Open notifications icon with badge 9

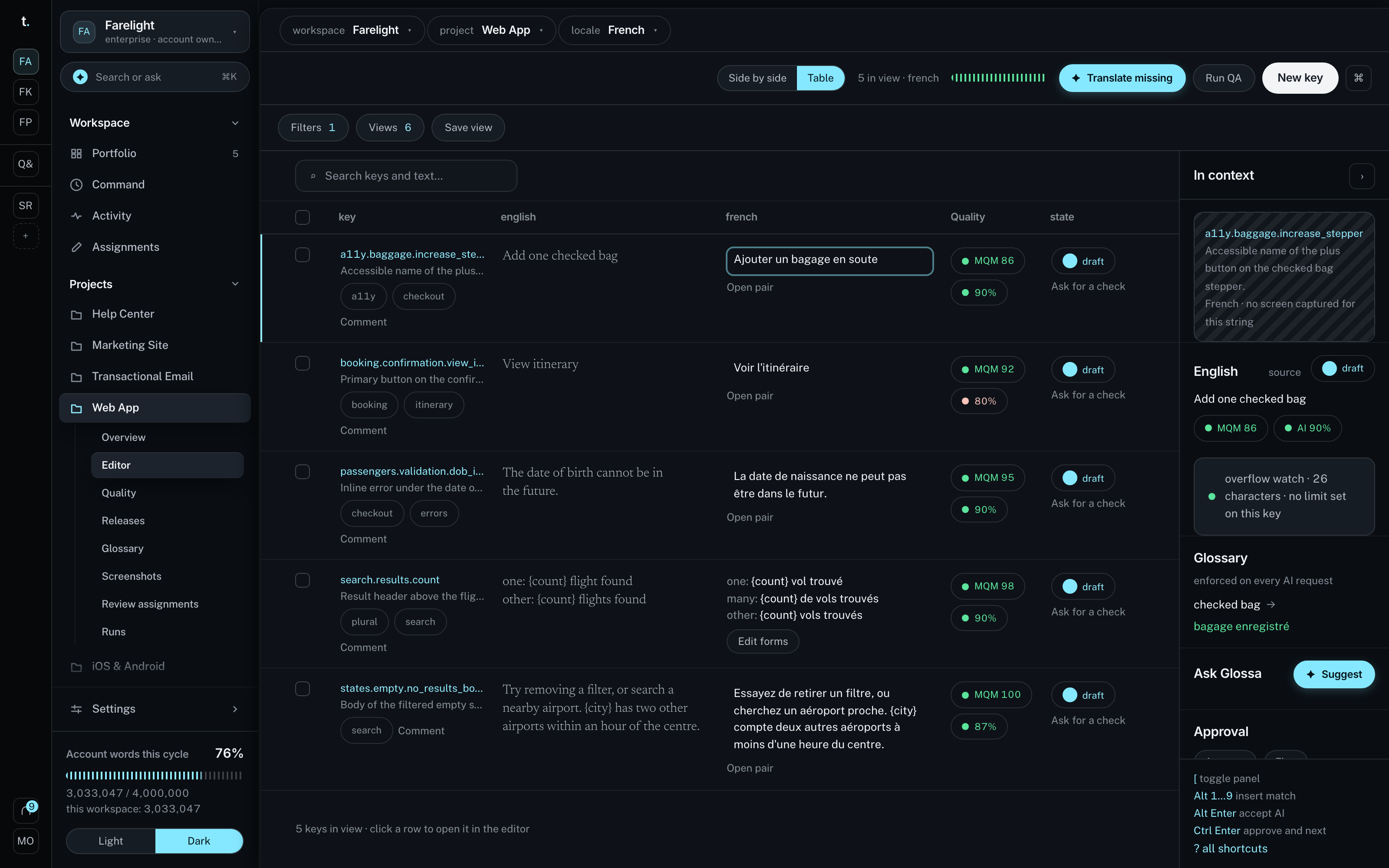26,810
